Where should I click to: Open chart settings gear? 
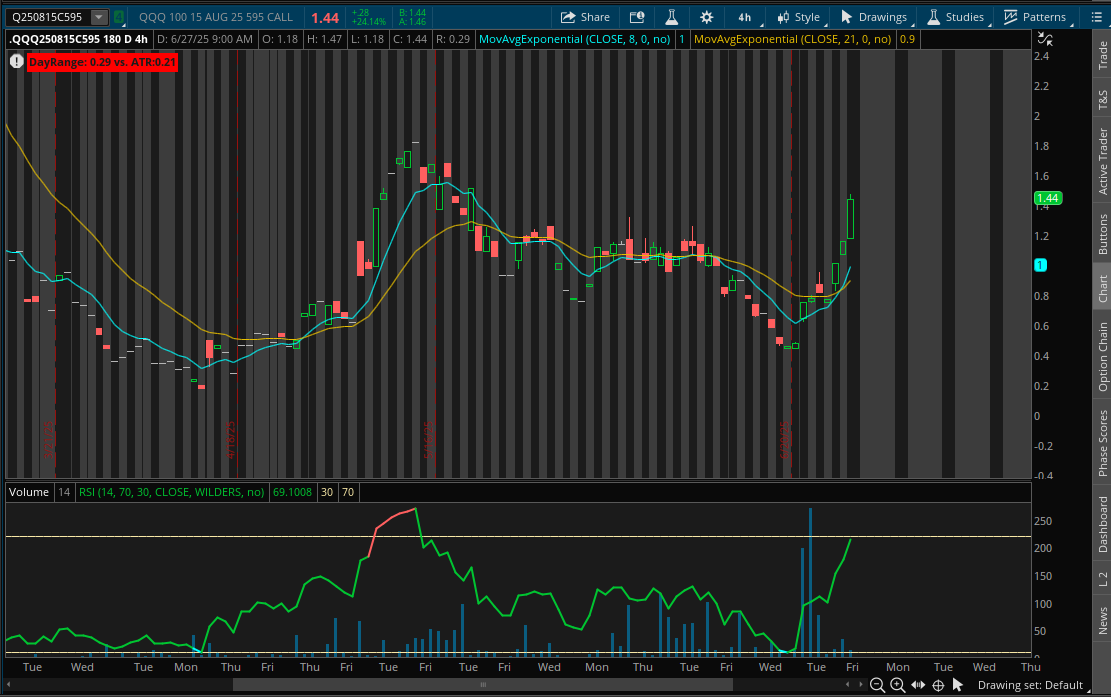click(x=706, y=17)
